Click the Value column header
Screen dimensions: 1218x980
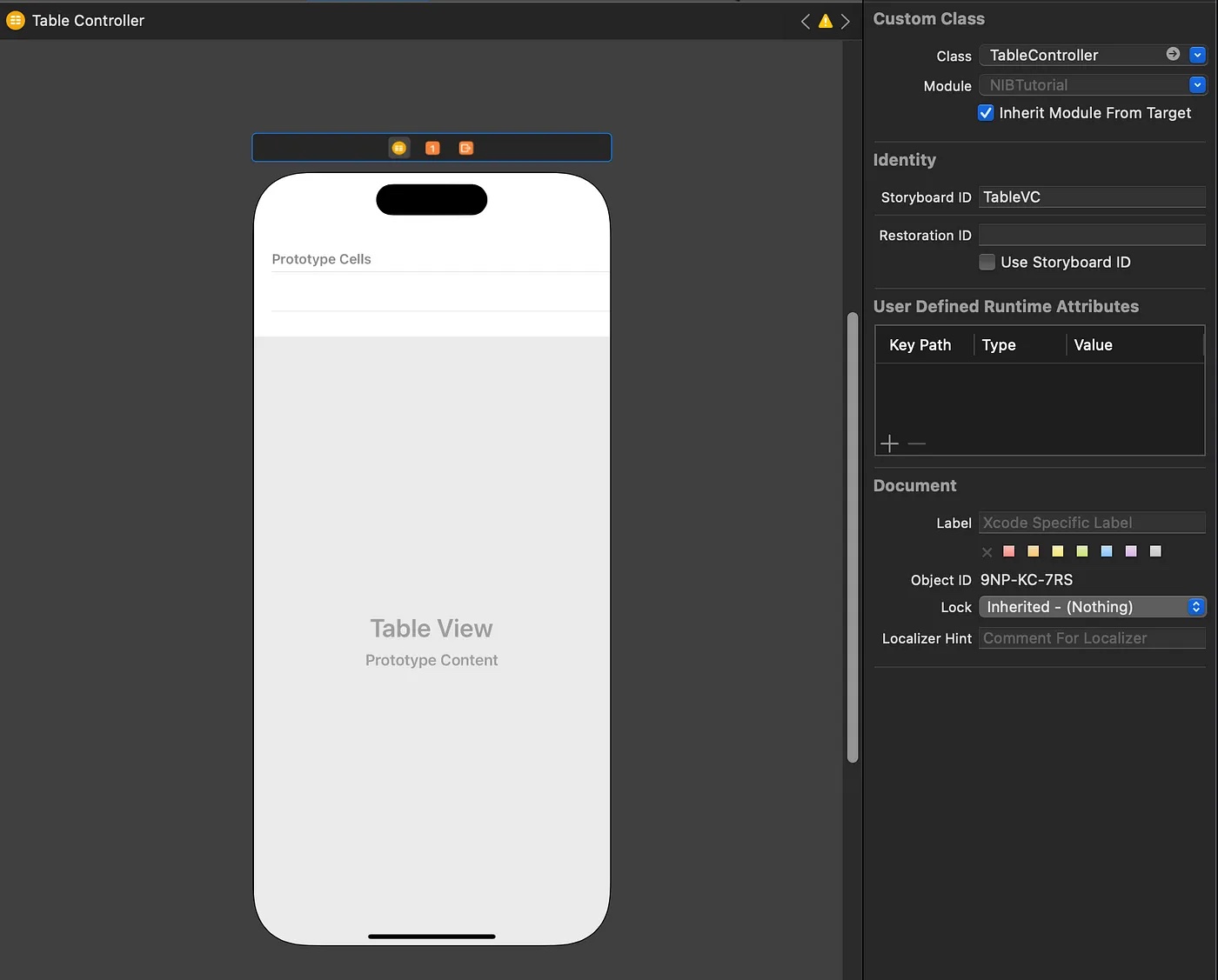tap(1094, 345)
